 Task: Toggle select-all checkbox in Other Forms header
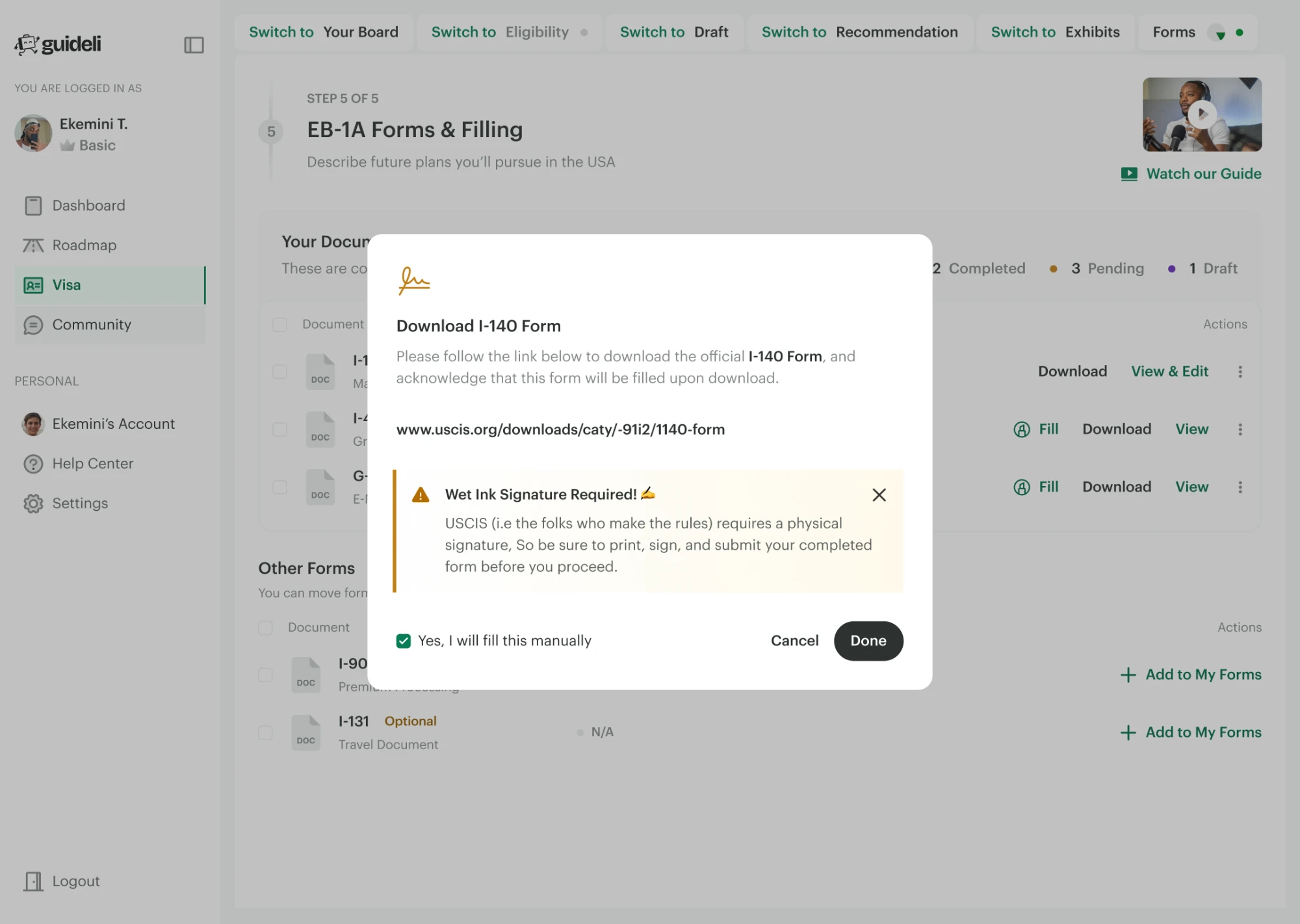(x=265, y=628)
